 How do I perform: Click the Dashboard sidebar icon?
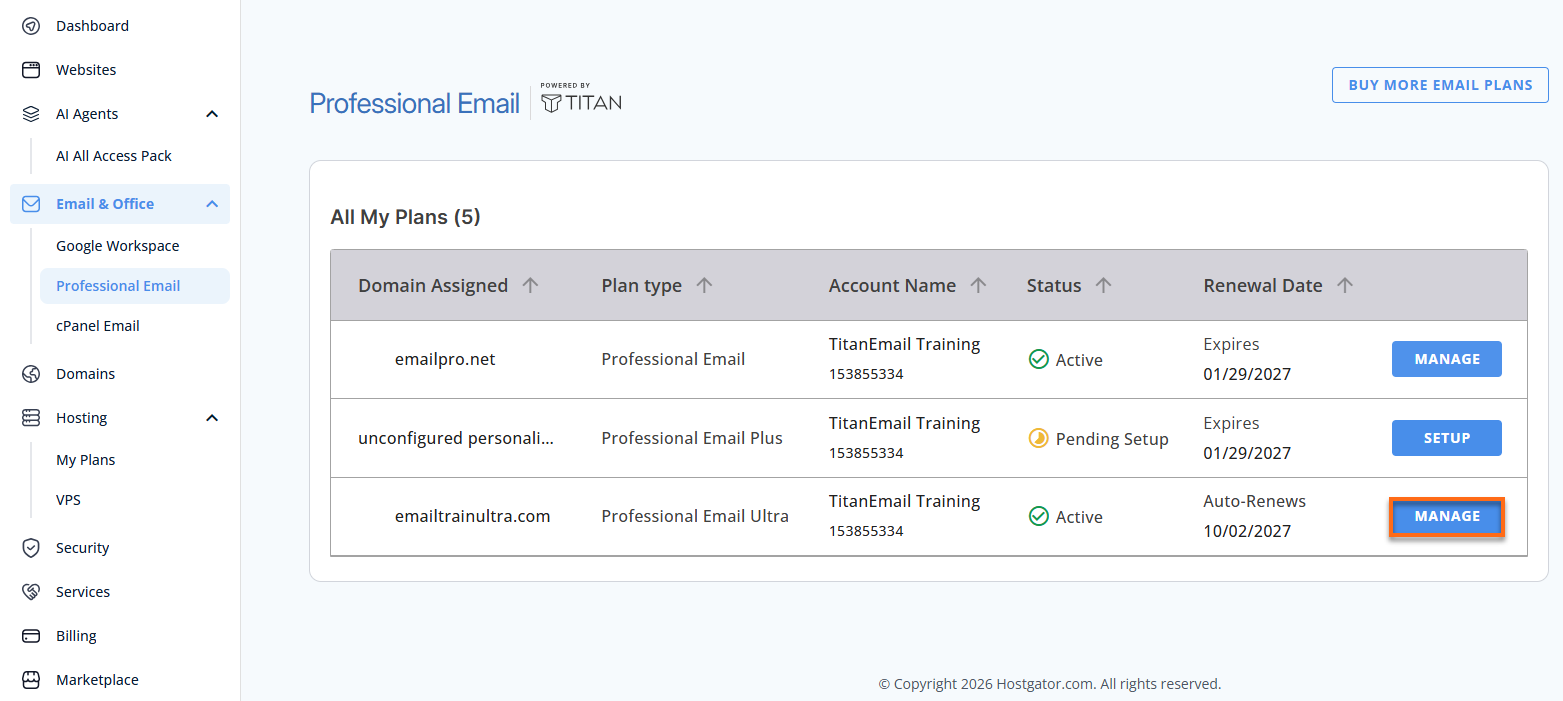point(31,26)
